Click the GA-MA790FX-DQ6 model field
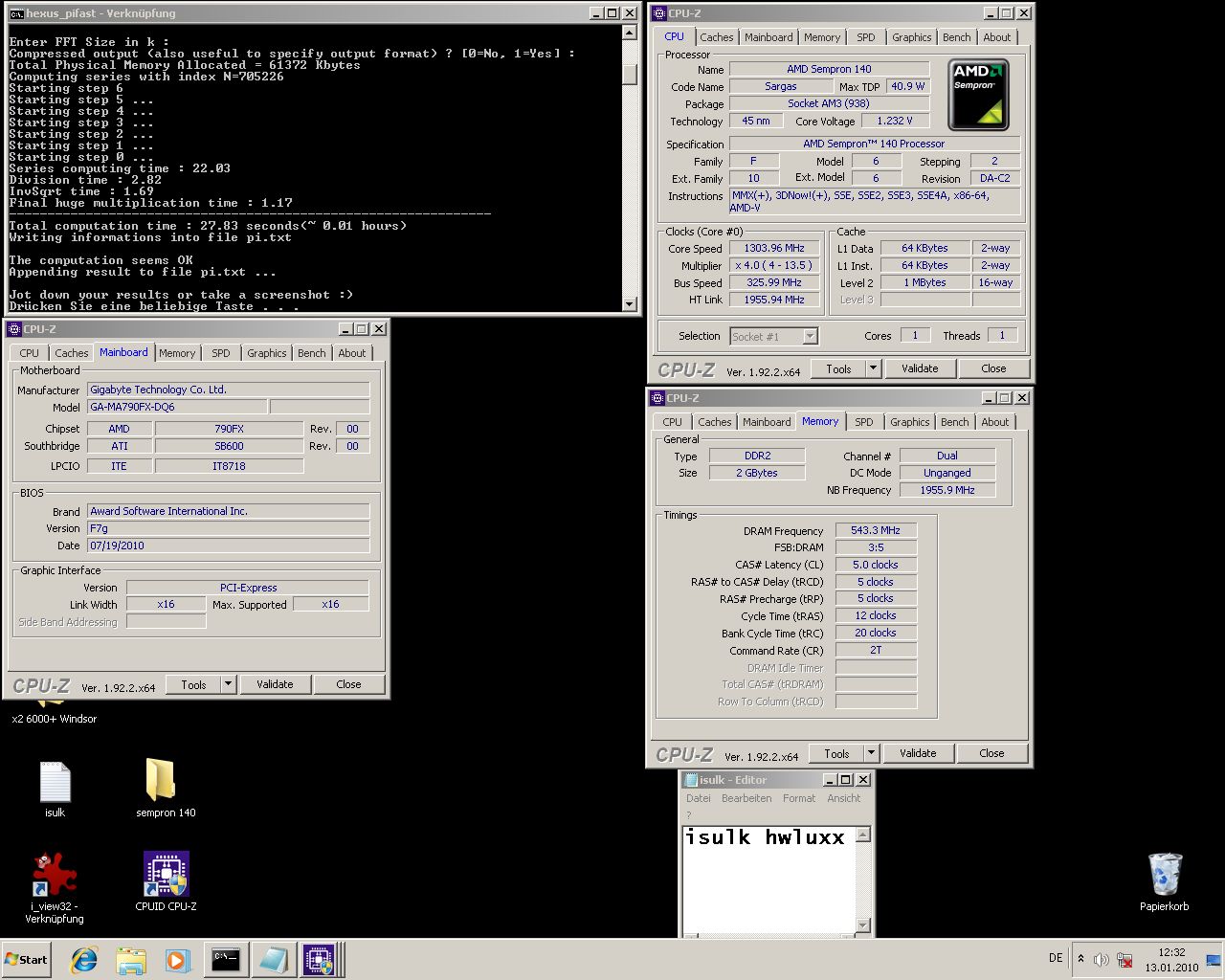Screen dimensions: 1225x980 pyautogui.click(x=177, y=407)
